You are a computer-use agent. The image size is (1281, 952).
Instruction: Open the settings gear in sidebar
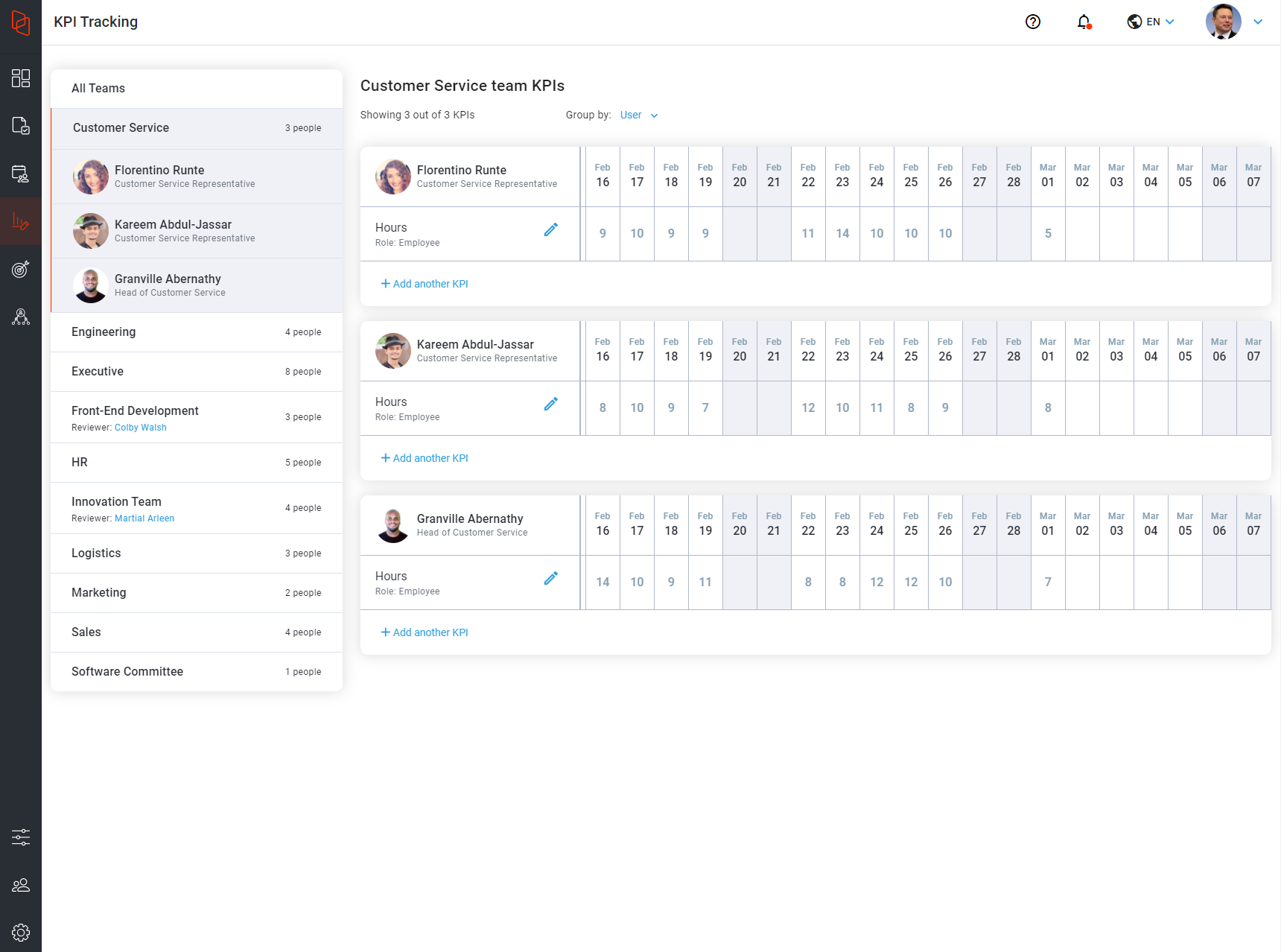point(21,932)
